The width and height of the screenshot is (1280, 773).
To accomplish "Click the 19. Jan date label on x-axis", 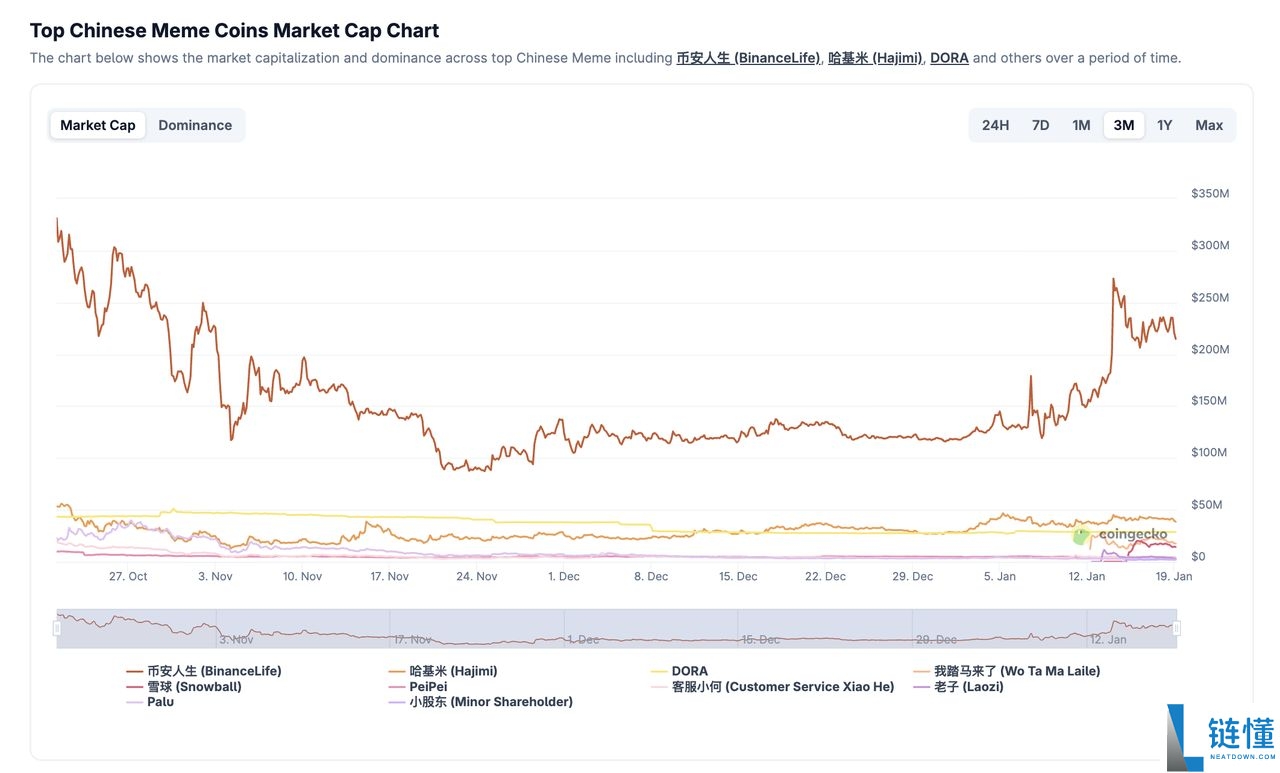I will (1173, 576).
